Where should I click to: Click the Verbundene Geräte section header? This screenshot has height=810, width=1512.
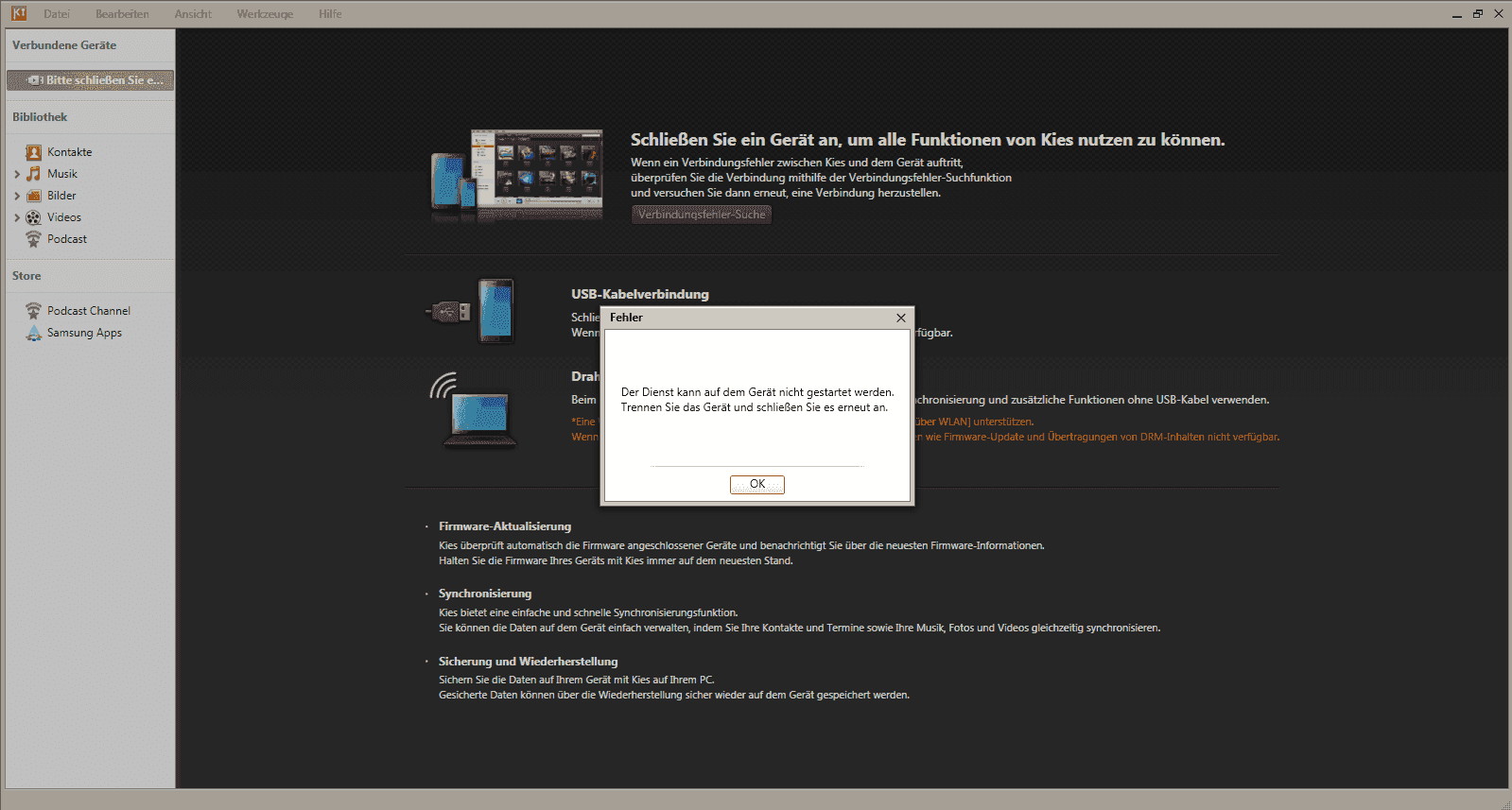coord(64,45)
